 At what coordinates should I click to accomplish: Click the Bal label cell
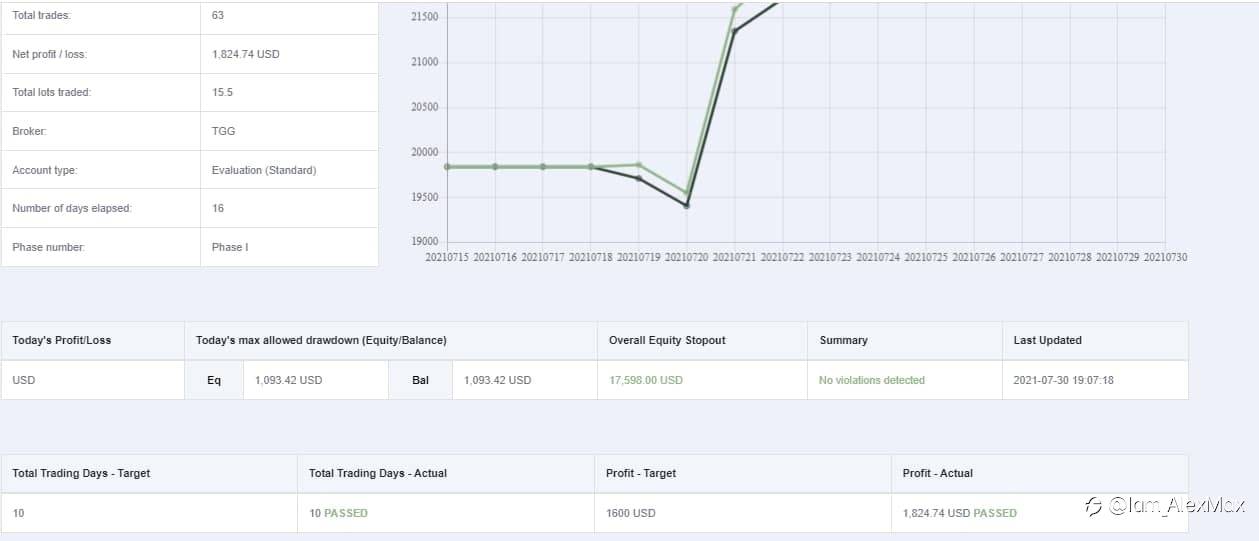420,380
